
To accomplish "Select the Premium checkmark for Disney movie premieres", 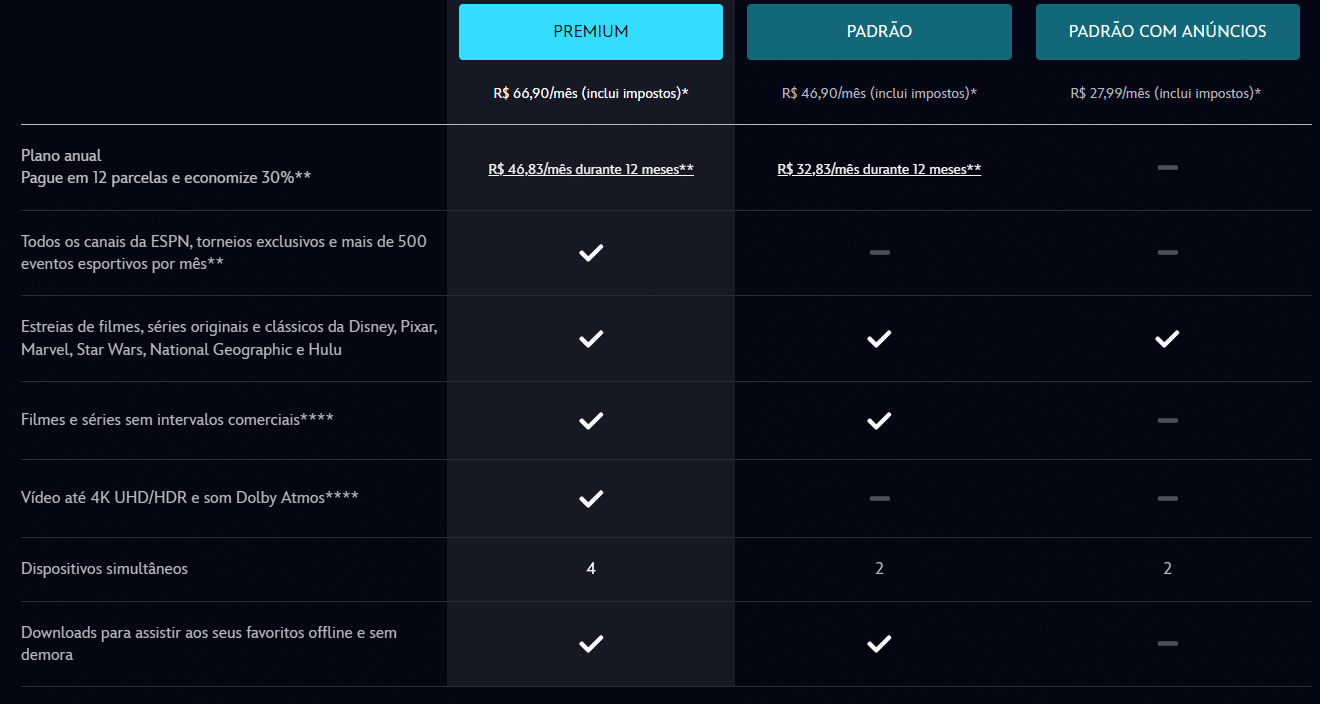I will click(x=590, y=338).
